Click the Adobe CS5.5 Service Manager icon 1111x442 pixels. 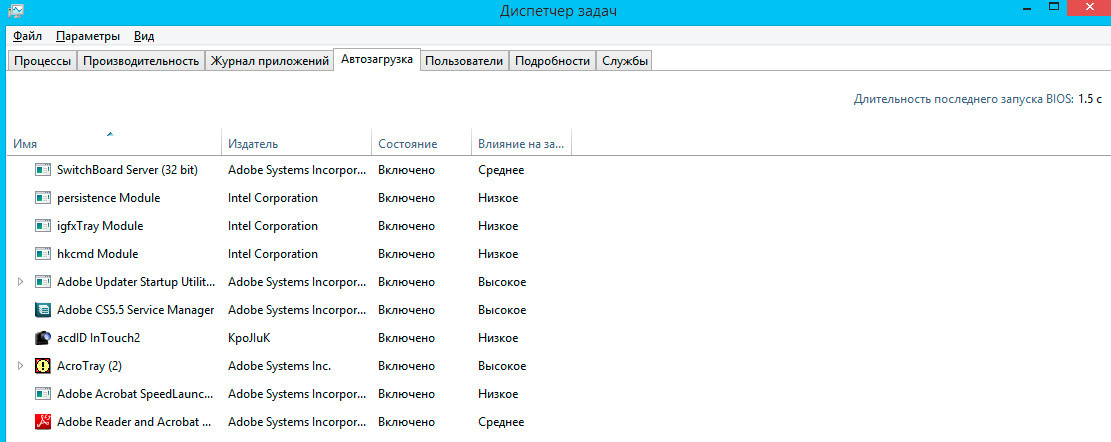click(43, 310)
